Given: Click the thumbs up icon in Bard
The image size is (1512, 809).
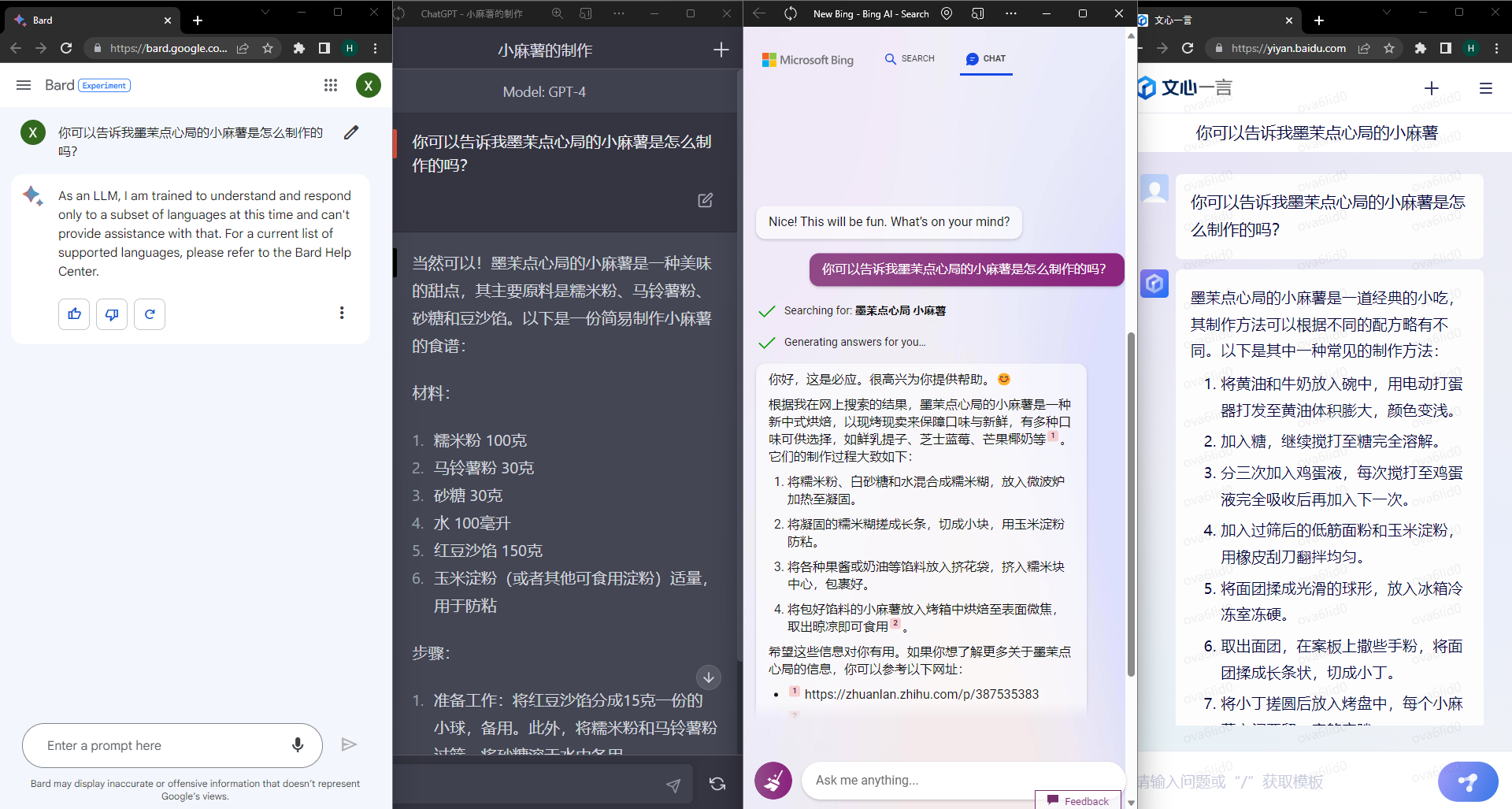Looking at the screenshot, I should pyautogui.click(x=74, y=314).
